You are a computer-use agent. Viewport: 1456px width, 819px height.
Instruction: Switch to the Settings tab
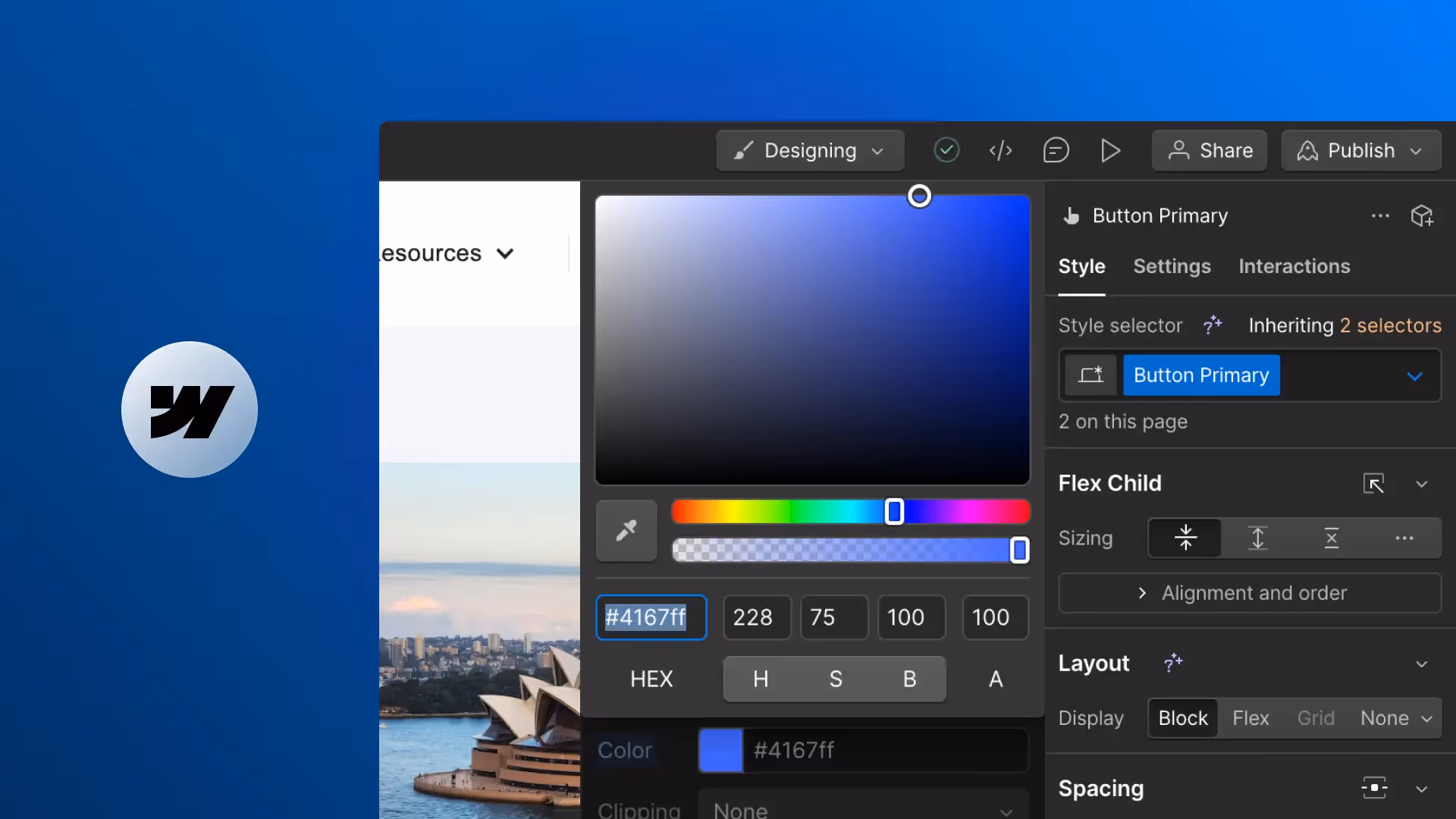click(x=1172, y=267)
